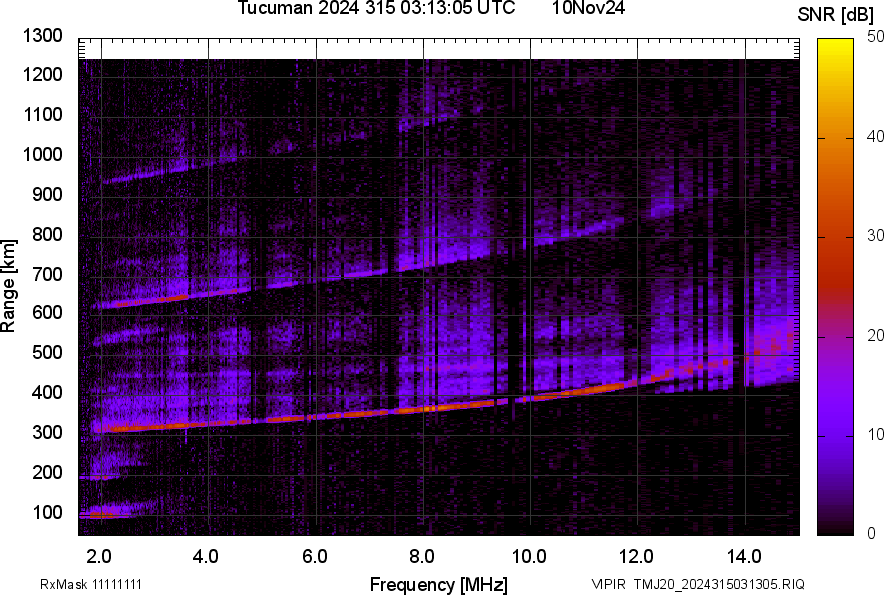Click the range tick label 400
Viewport: 884px width, 595px height.
pos(47,393)
